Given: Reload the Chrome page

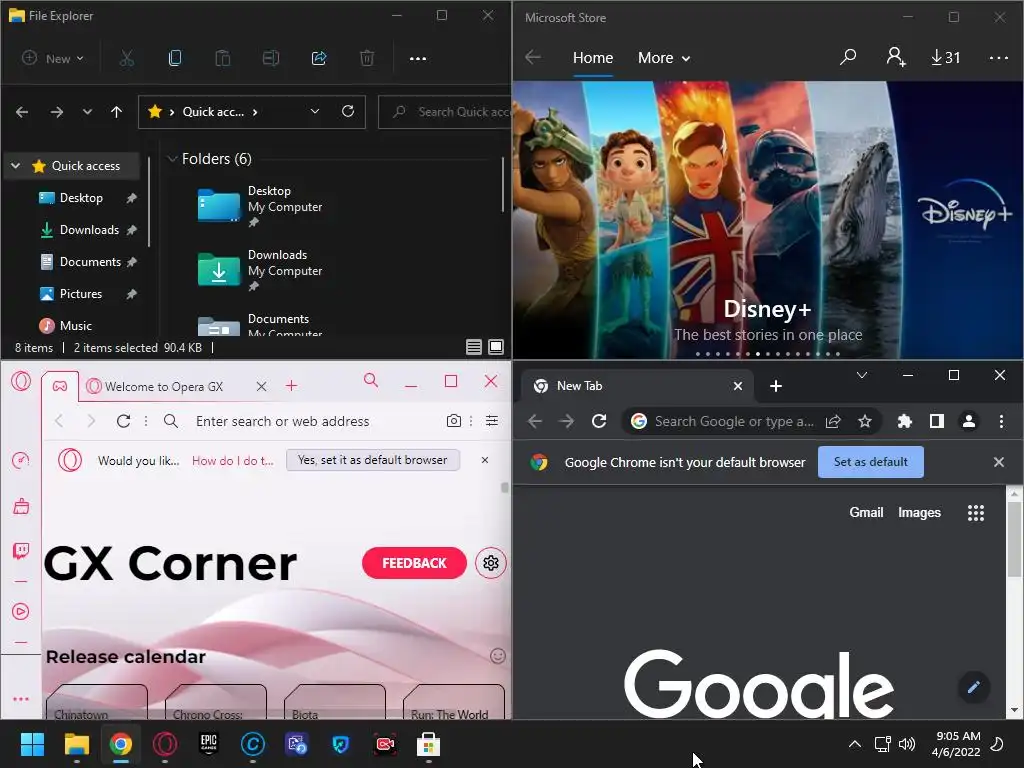Looking at the screenshot, I should click(x=599, y=421).
